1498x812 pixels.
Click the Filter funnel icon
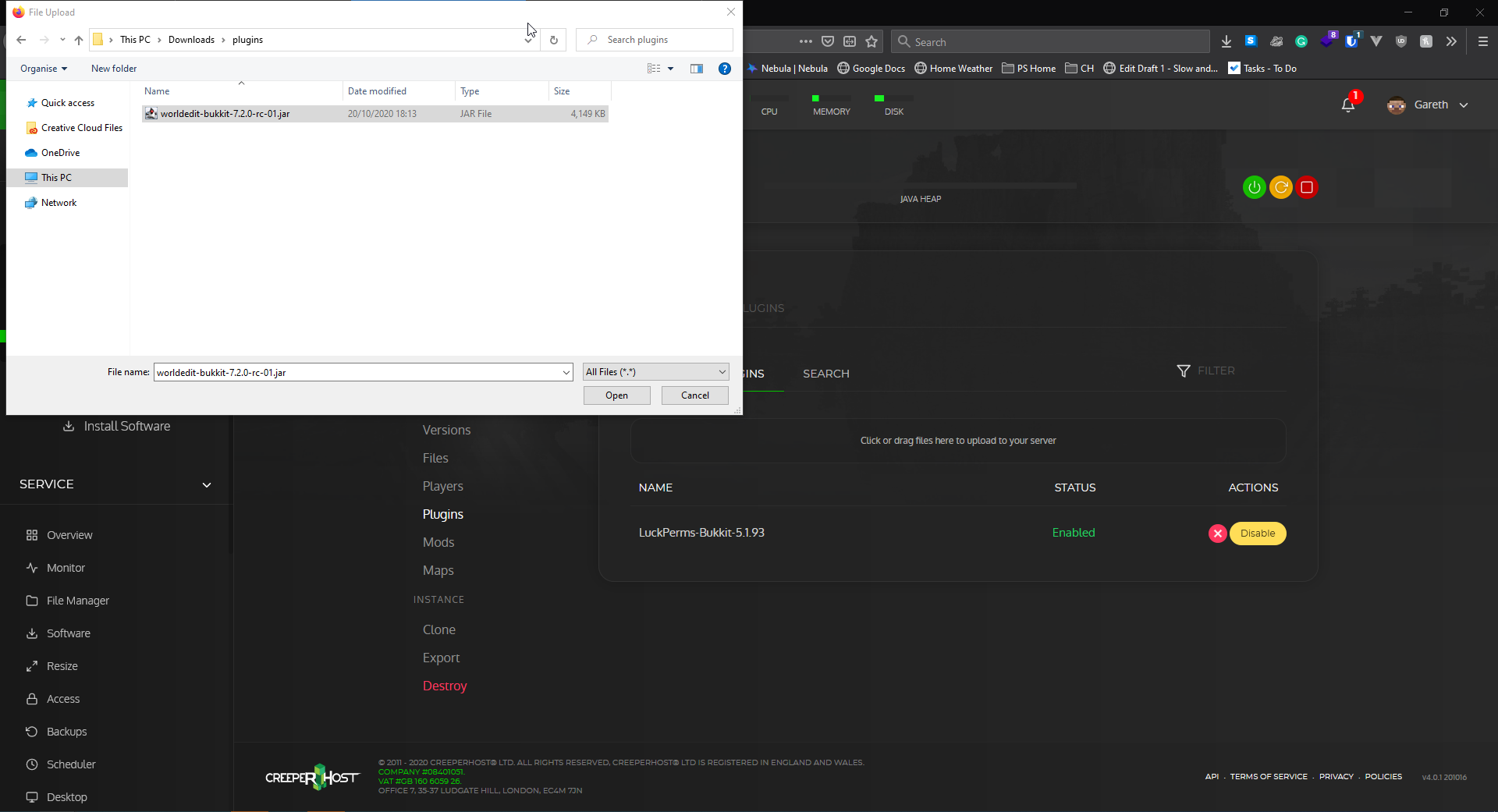(1184, 371)
